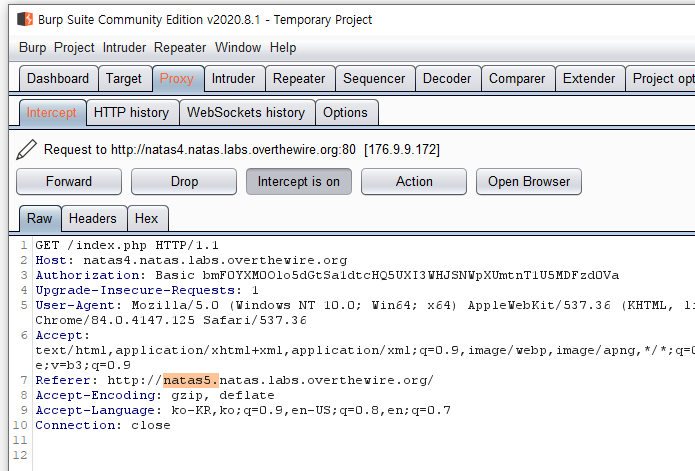Viewport: 695px width, 471px height.
Task: Toggle the Intercept is on button
Action: tap(299, 182)
